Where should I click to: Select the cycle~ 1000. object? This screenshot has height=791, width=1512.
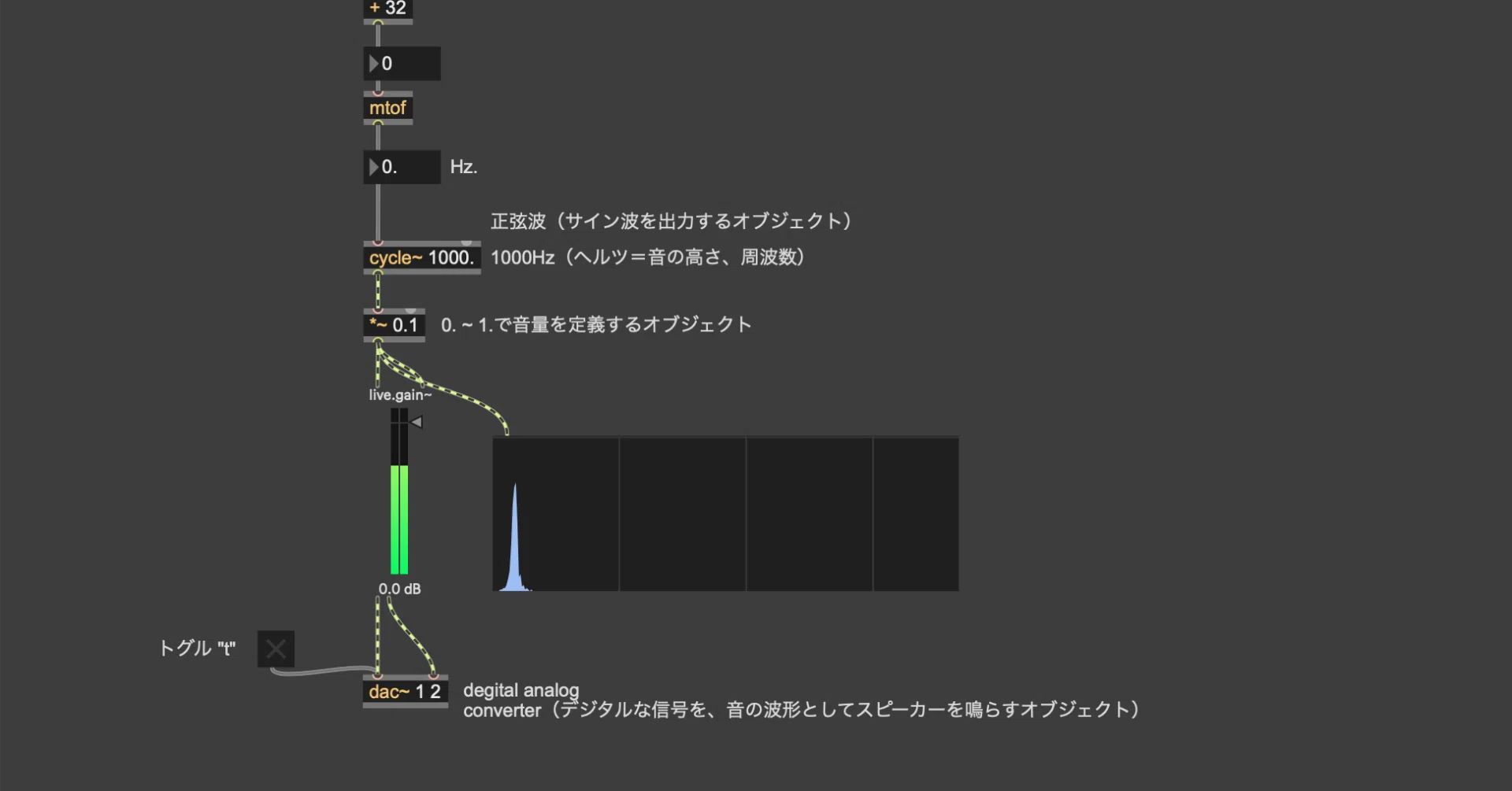[x=421, y=257]
